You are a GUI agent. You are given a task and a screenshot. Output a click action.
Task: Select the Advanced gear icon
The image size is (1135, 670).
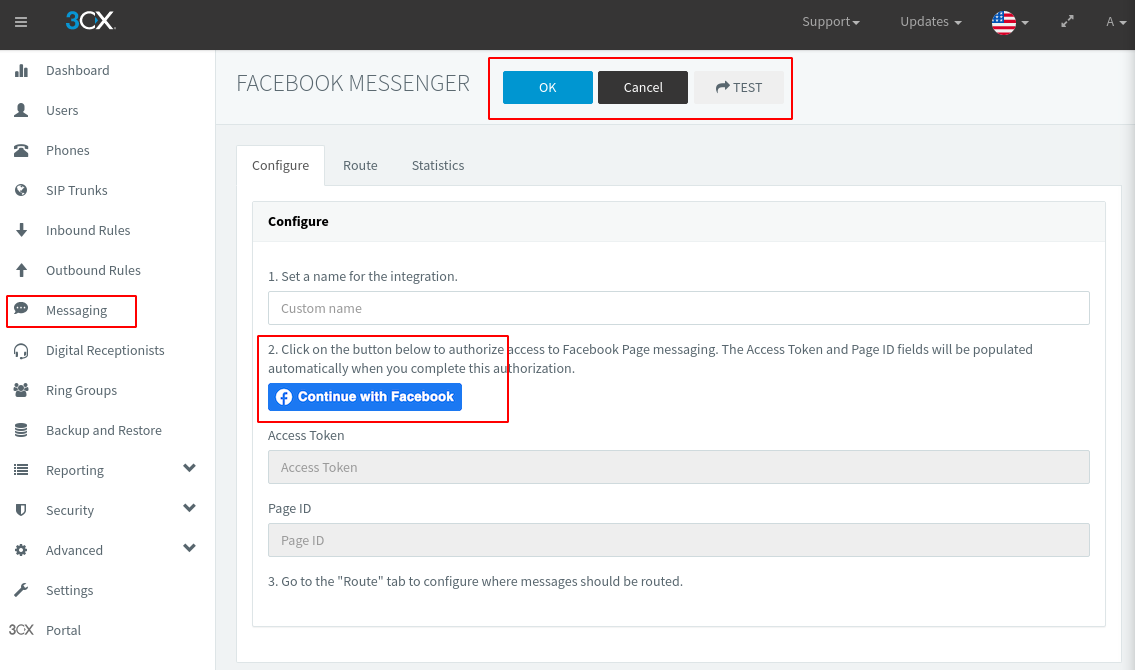(21, 550)
